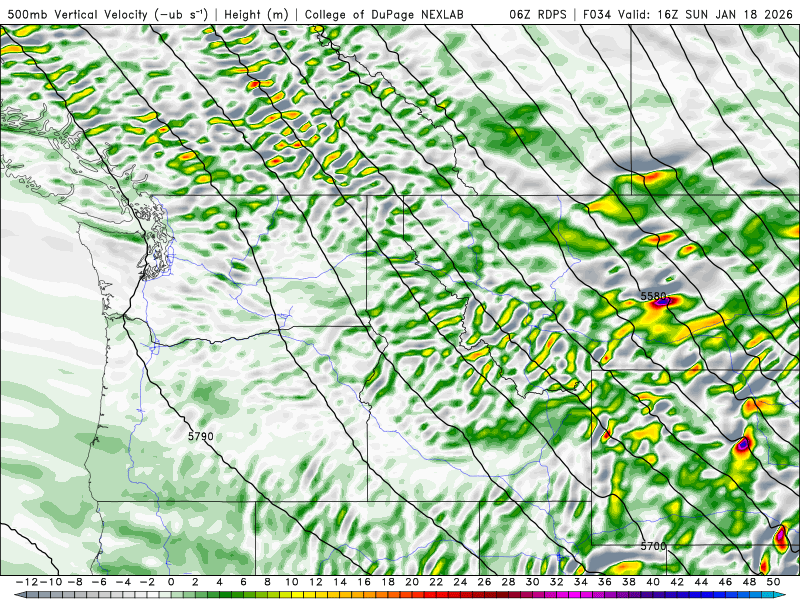Click the '24' value on the color scale
The width and height of the screenshot is (800, 600).
(x=460, y=582)
